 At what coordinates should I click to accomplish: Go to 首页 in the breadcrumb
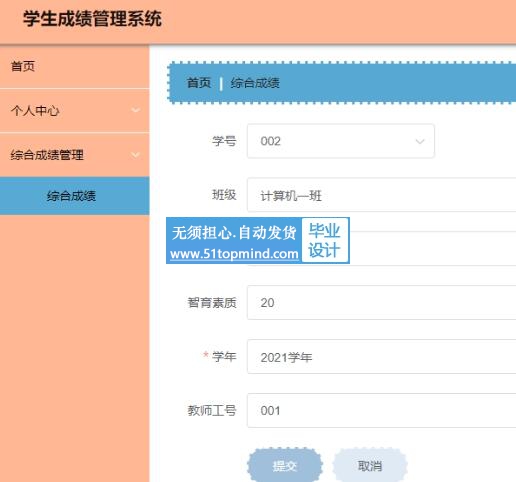pos(199,83)
